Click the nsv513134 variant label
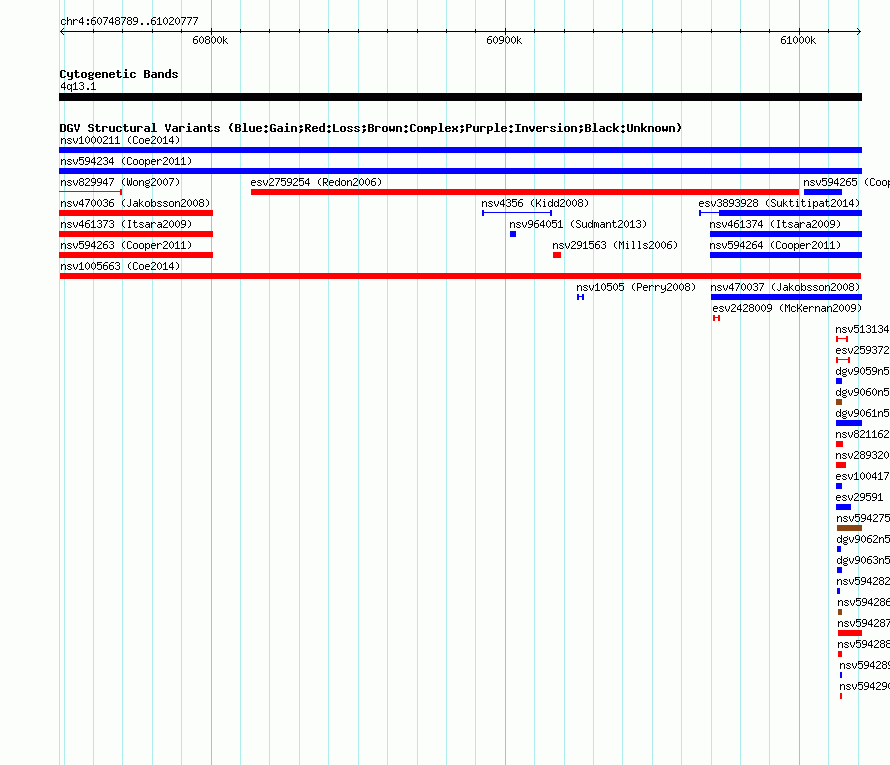Viewport: 890px width, 765px height. (x=862, y=329)
